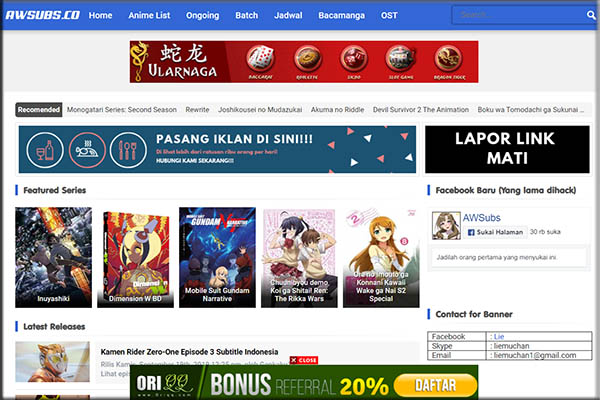Click the "30 rb suka" like count
Viewport: 600px width, 400px height.
click(545, 232)
